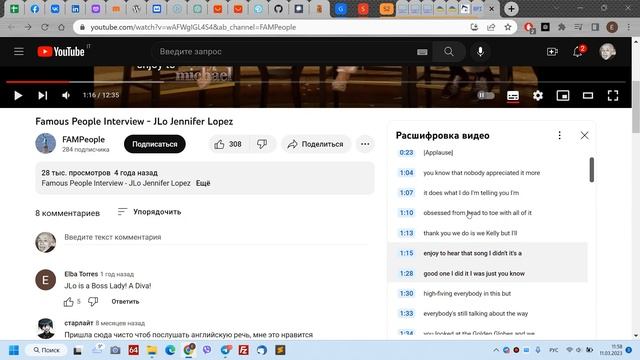Click the taskbar Поиск search box

(x=47, y=350)
